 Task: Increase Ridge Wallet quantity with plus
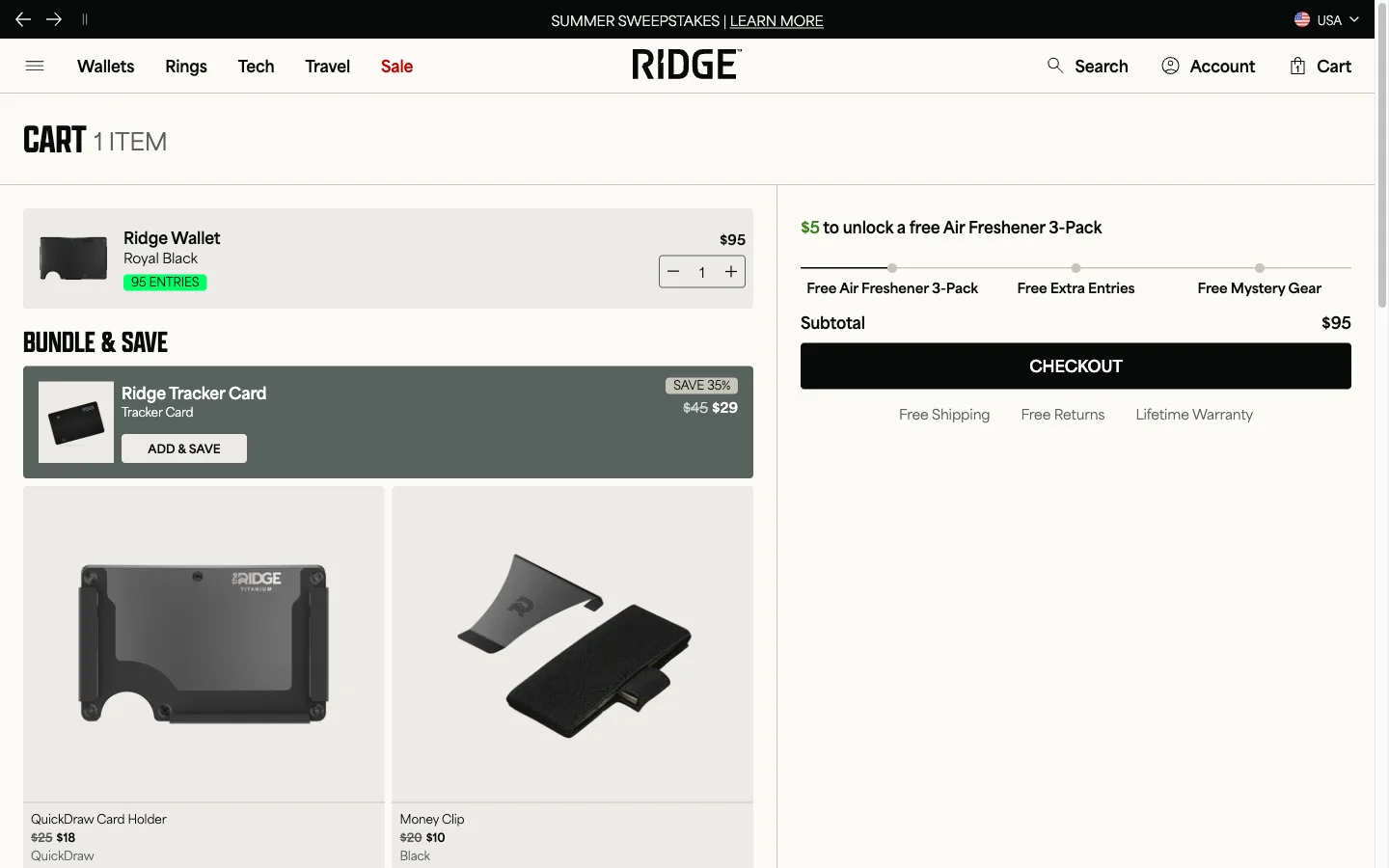tap(731, 272)
